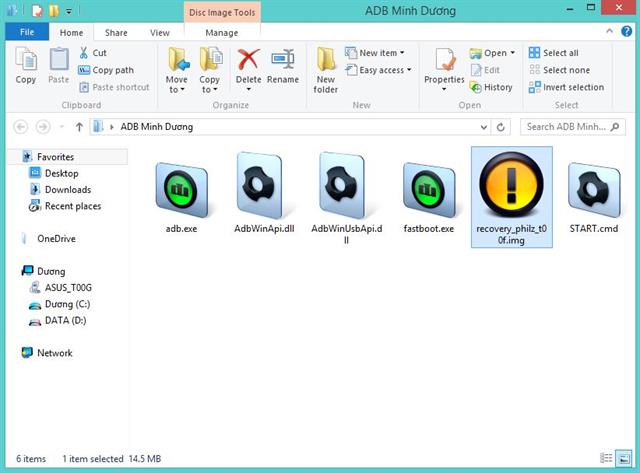Open Network in the navigation pane
Screen dimensions: 640x473
coord(55,353)
